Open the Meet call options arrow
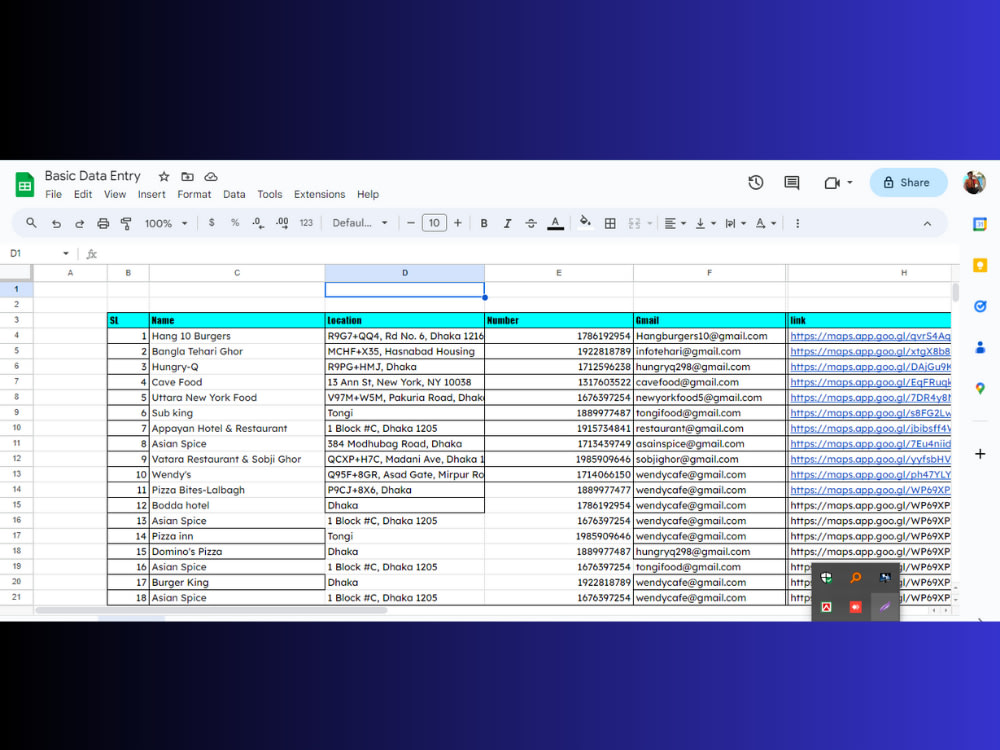The image size is (1000, 750). 849,183
